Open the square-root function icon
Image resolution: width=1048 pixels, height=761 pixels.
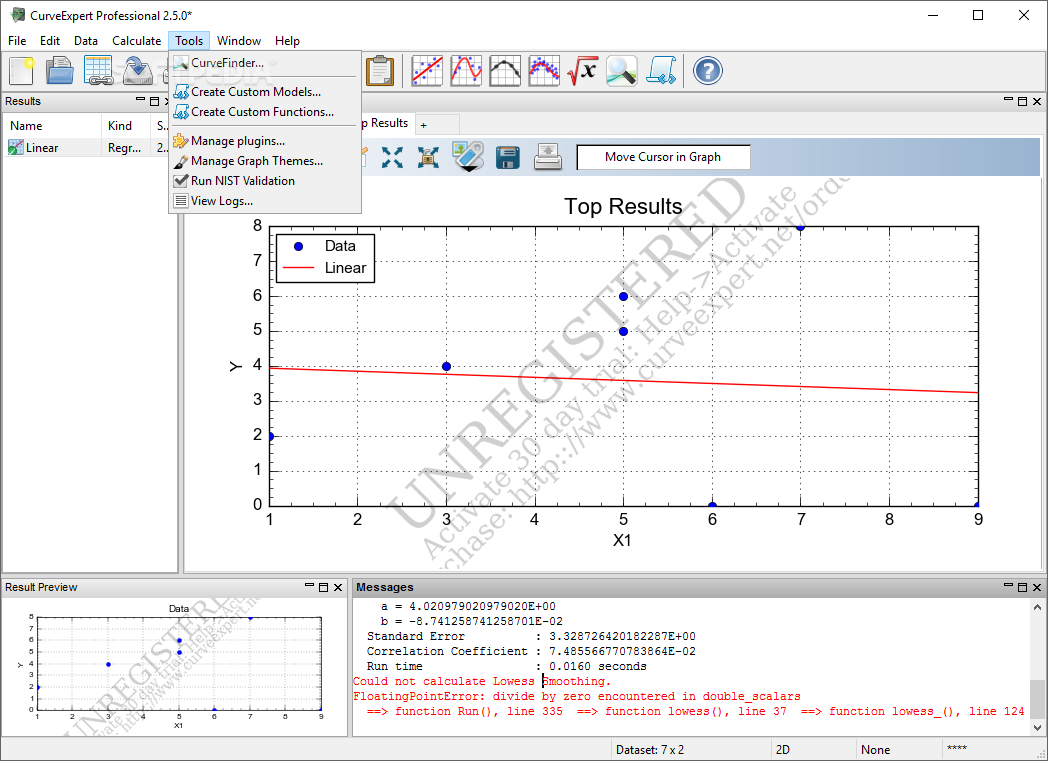pyautogui.click(x=582, y=71)
